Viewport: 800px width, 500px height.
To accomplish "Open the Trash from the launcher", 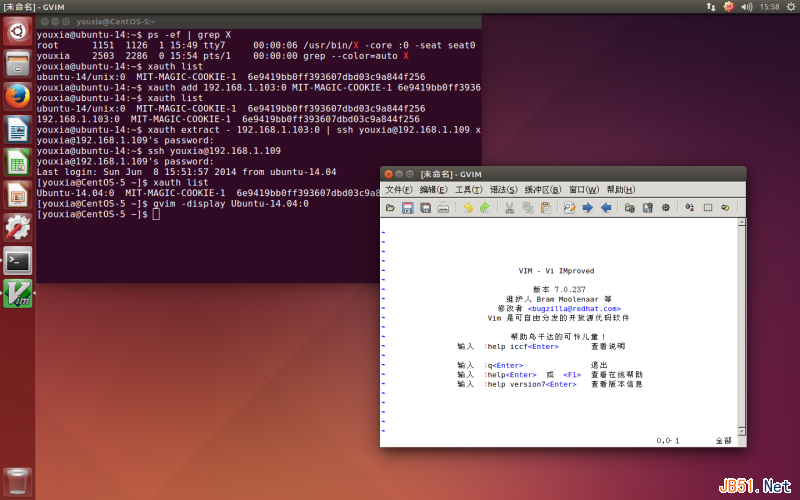I will [18, 482].
